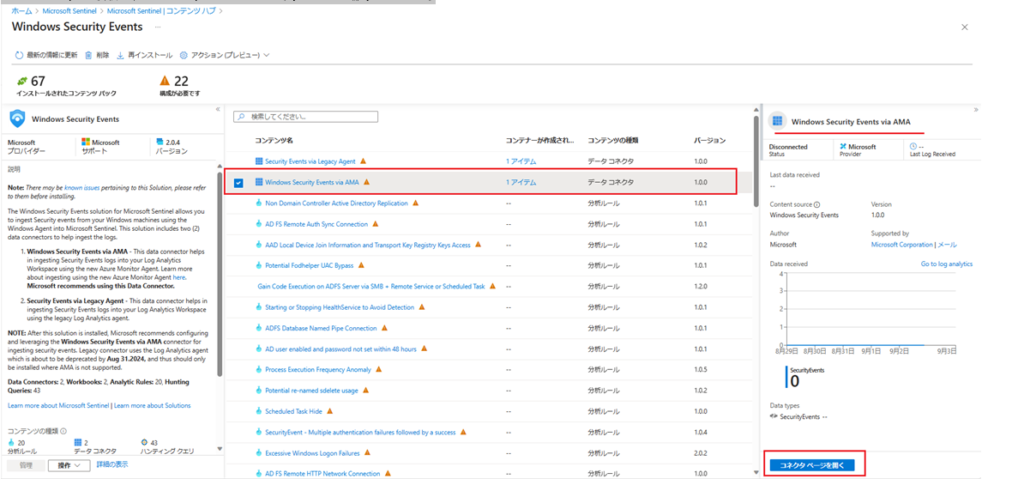Click the データ コネクタ count icon in left pane

[77, 442]
